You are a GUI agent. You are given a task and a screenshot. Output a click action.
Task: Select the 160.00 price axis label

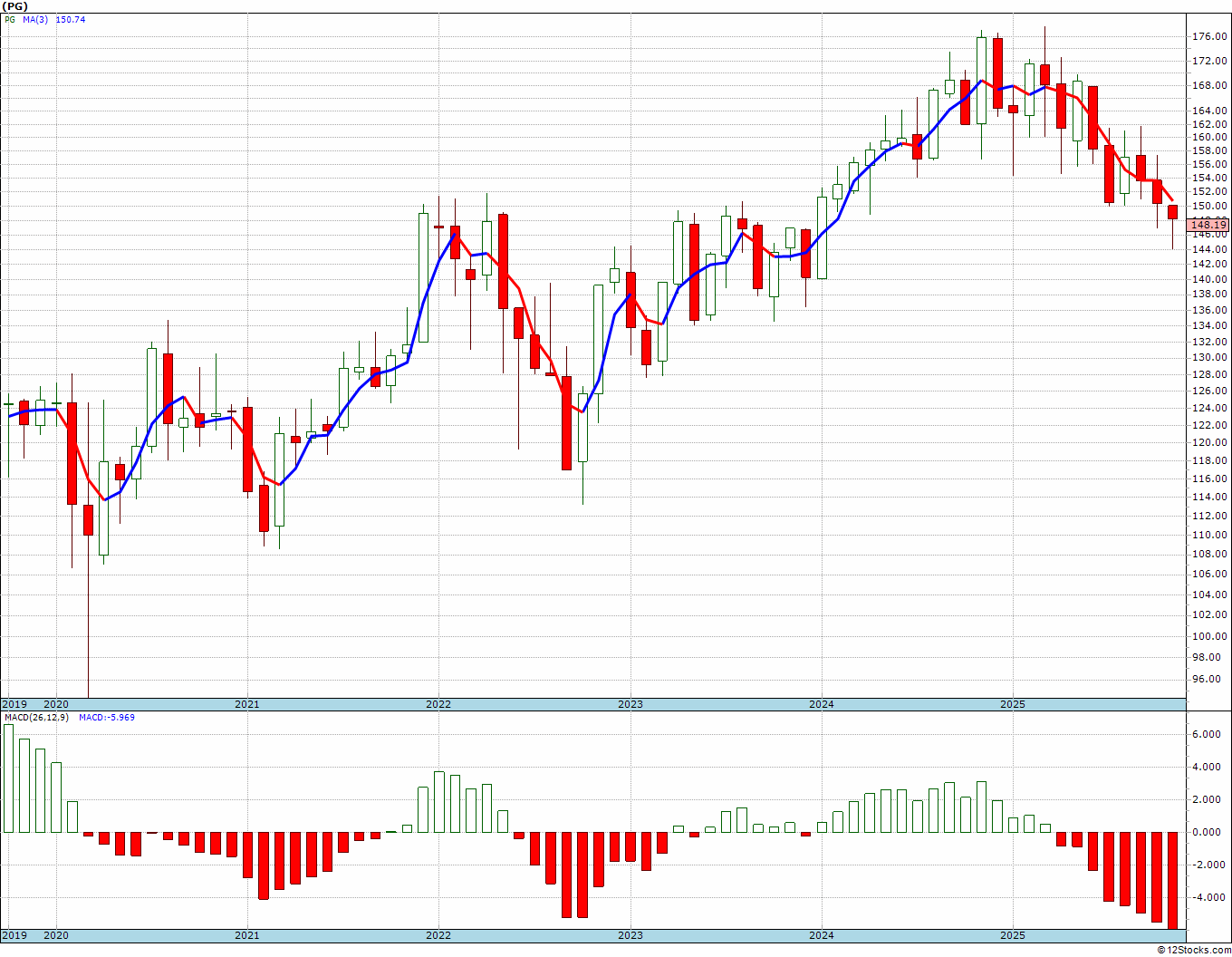(1210, 138)
